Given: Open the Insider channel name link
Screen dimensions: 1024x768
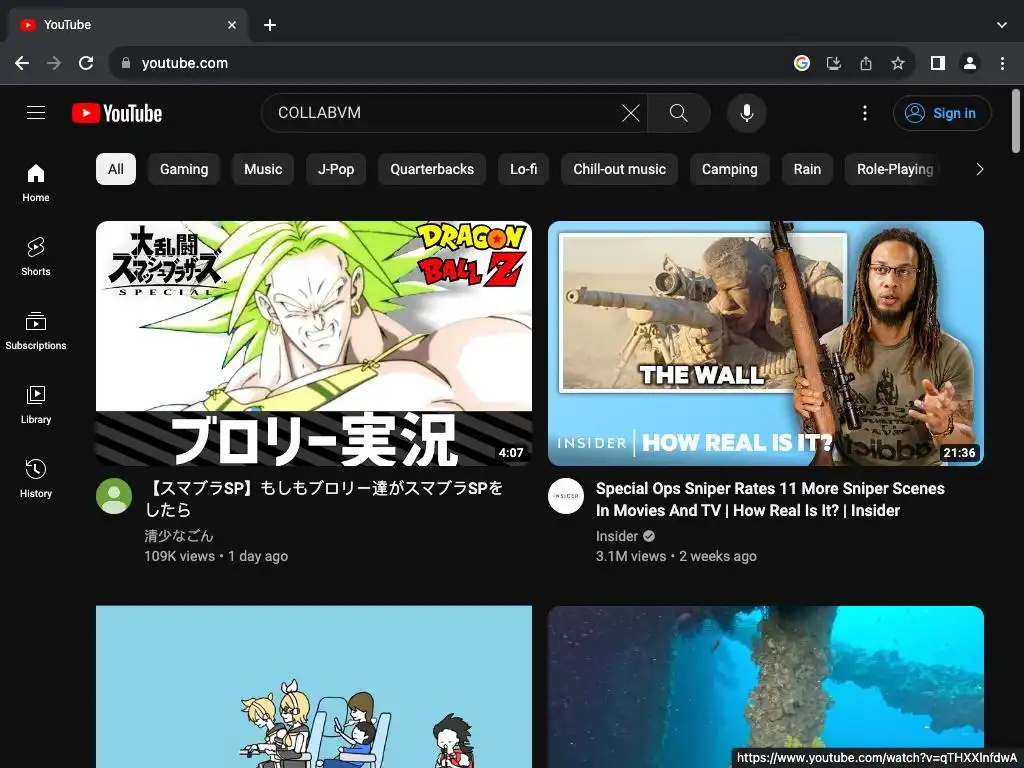Looking at the screenshot, I should click(x=616, y=536).
